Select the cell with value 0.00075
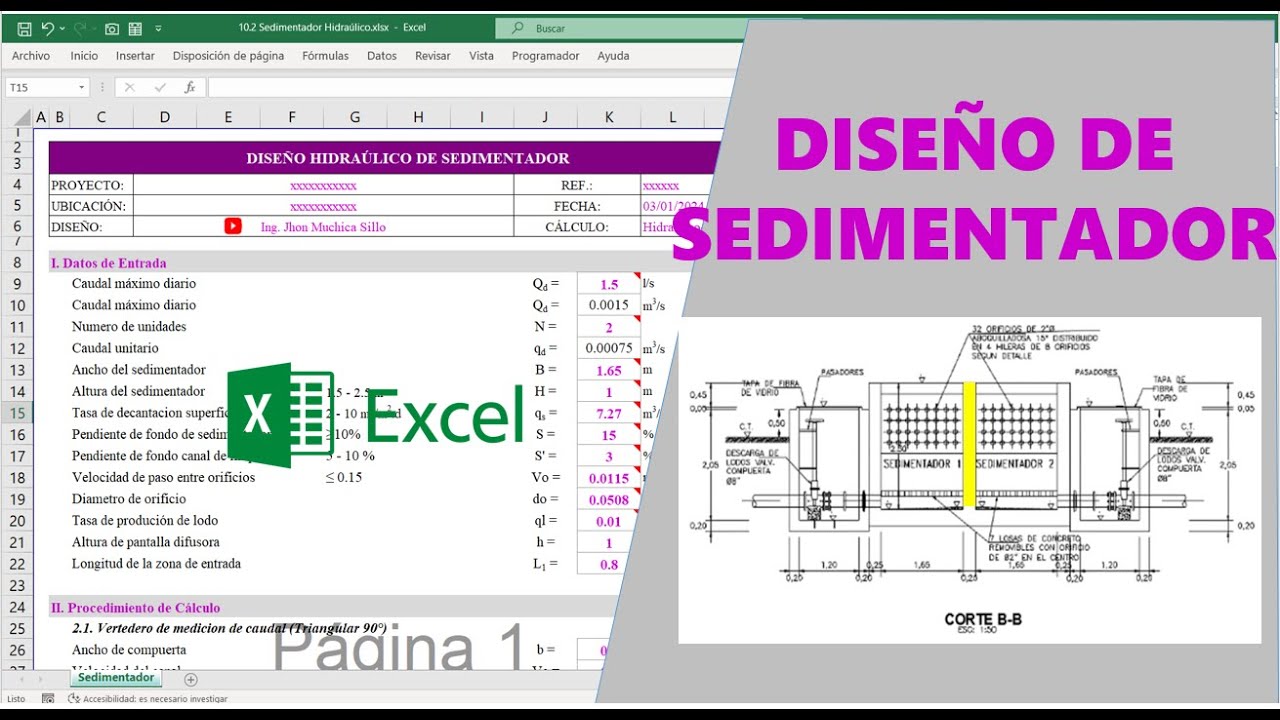The height and width of the screenshot is (720, 1280). tap(609, 348)
